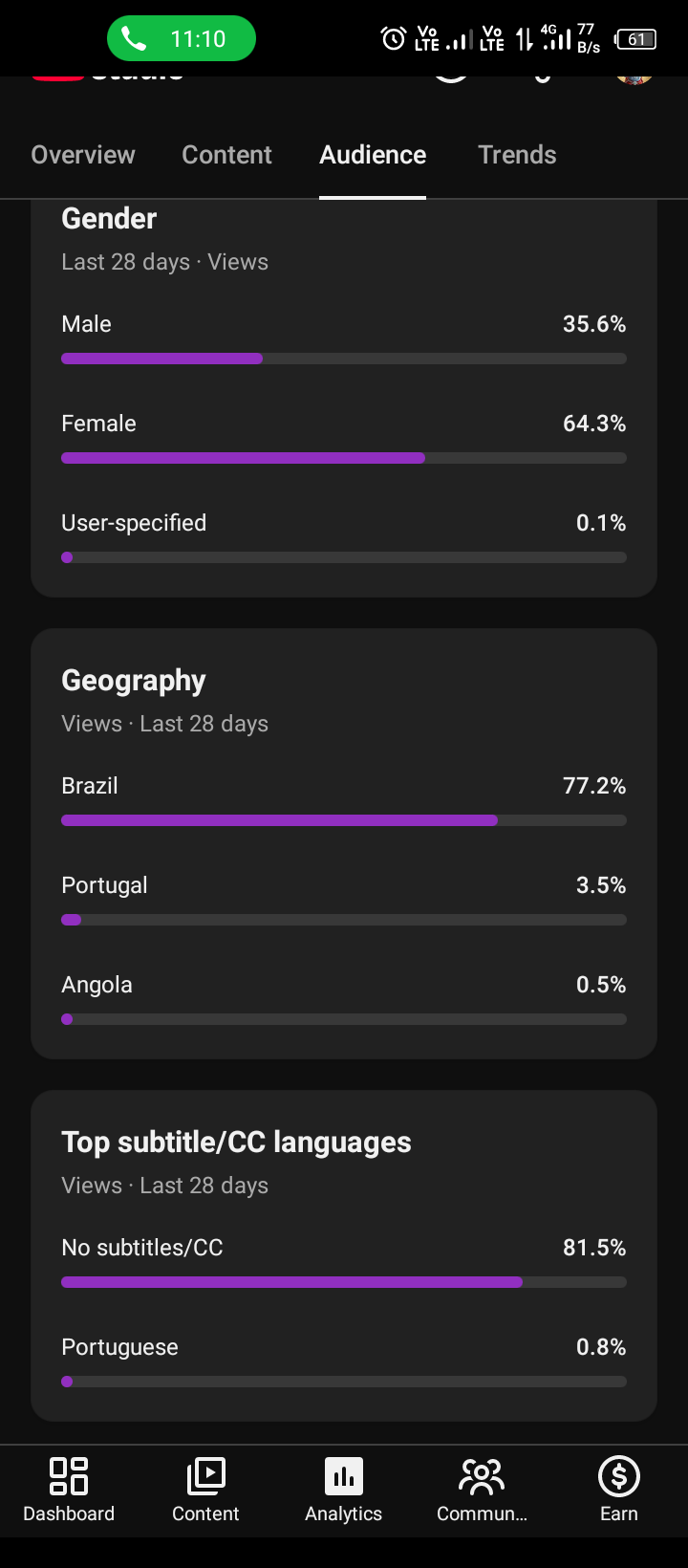Tap the Content icon in bottom bar
This screenshot has width=688, height=1568.
[205, 1476]
